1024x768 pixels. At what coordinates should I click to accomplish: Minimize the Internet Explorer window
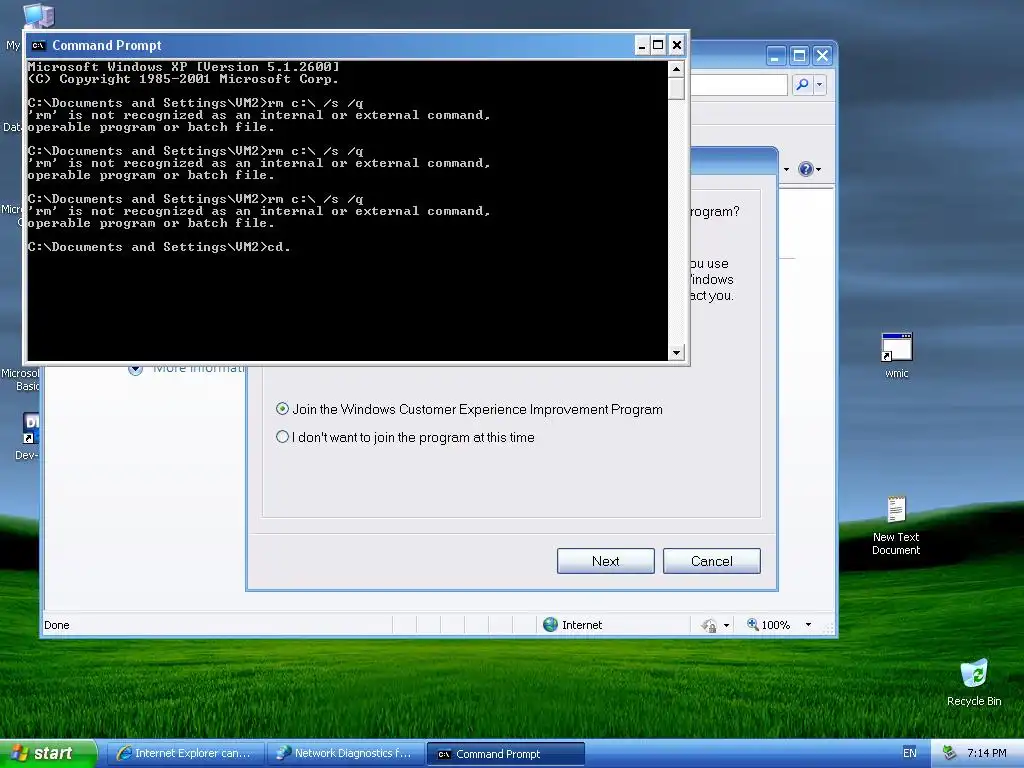tap(775, 56)
